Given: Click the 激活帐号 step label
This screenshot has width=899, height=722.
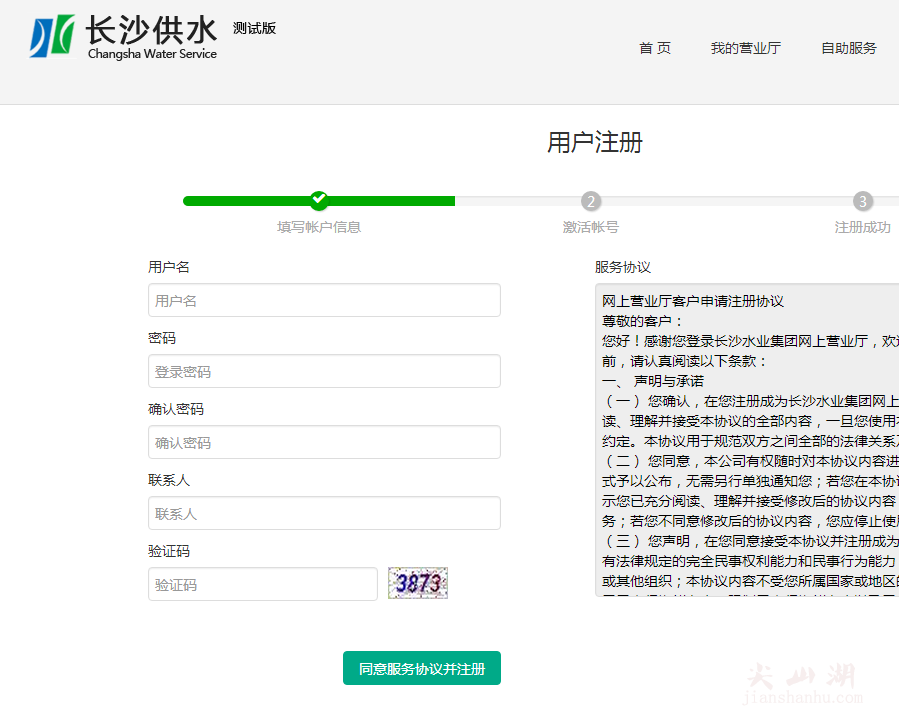Looking at the screenshot, I should (x=591, y=227).
